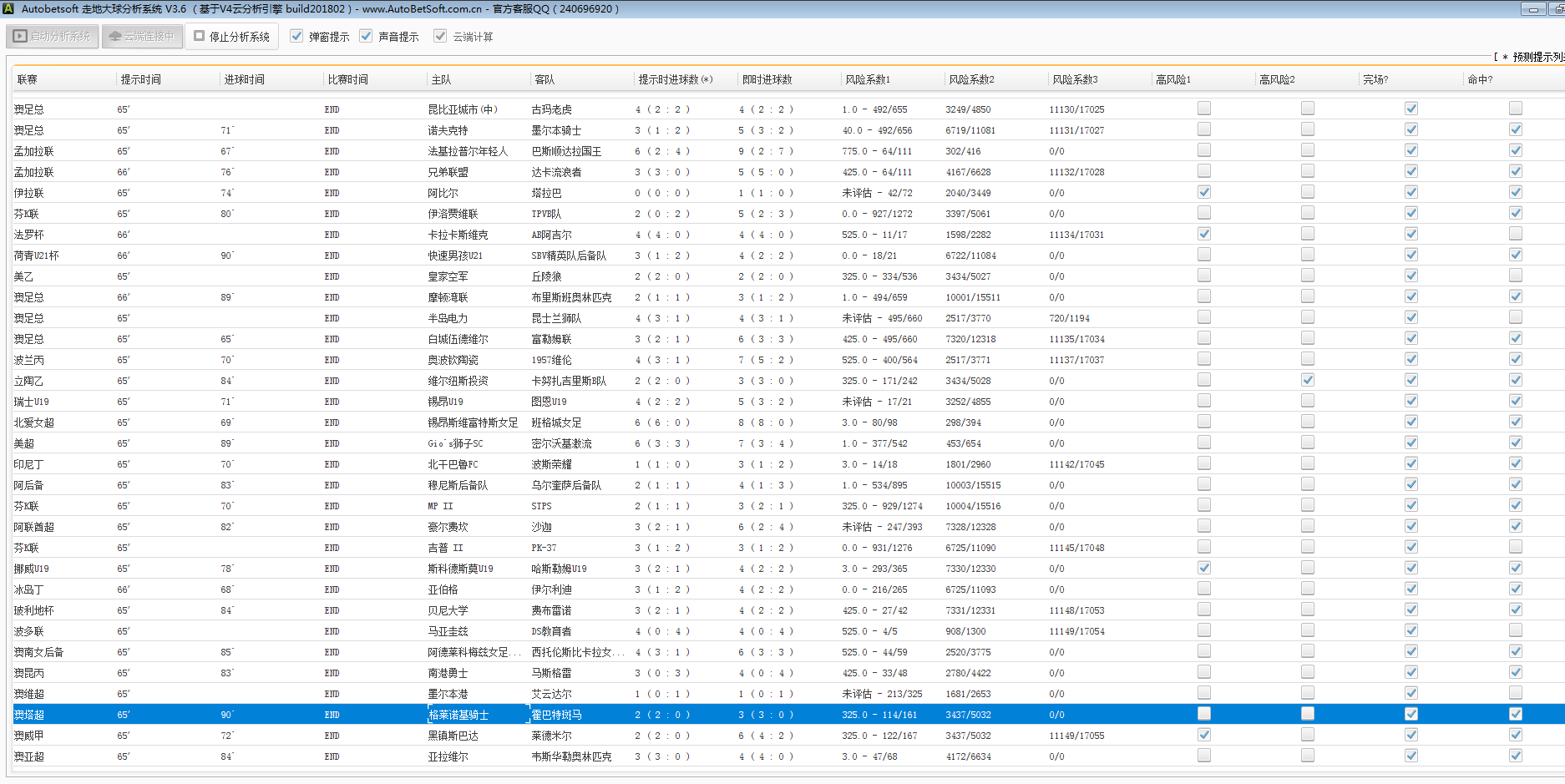1565x784 pixels.
Task: Uncheck 高风险1 in the 伊拉联 row
Action: pyautogui.click(x=1203, y=192)
